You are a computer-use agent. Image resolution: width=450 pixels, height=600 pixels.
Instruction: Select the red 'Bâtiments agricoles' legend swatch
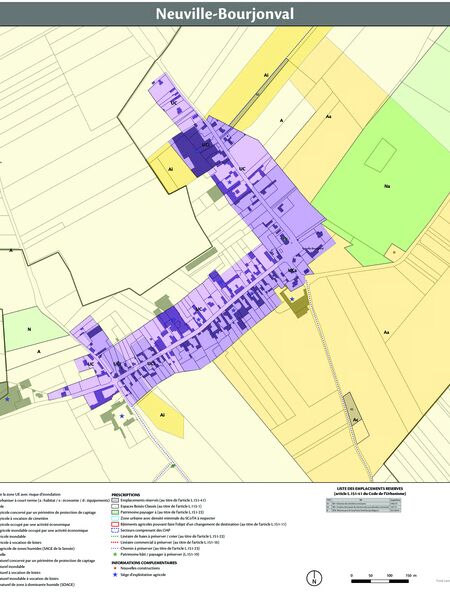click(115, 524)
